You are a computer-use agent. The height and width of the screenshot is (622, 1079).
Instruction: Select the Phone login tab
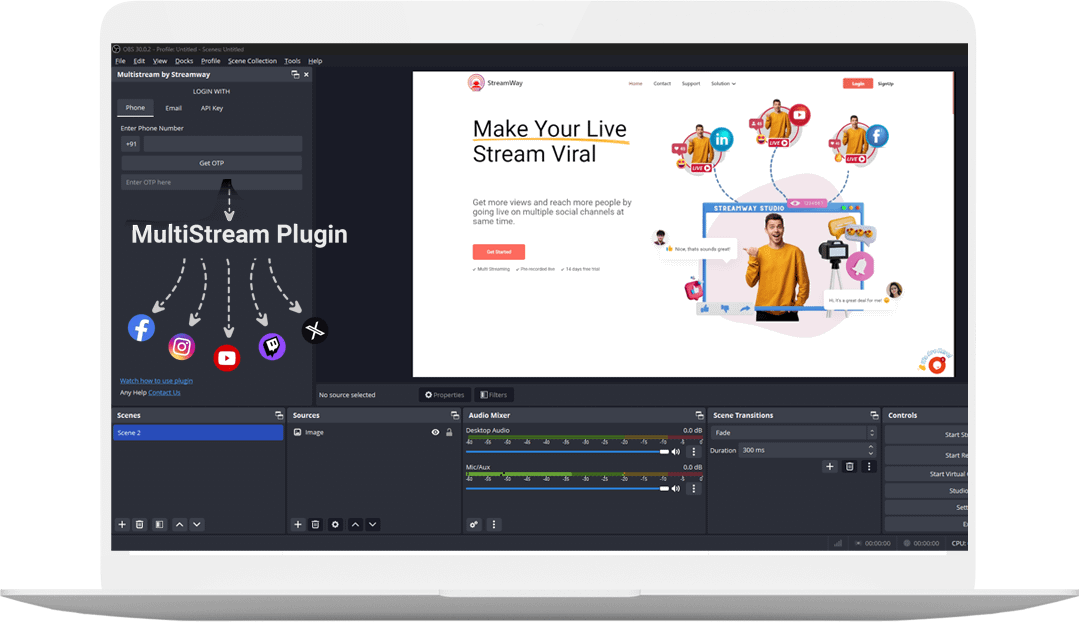click(136, 108)
